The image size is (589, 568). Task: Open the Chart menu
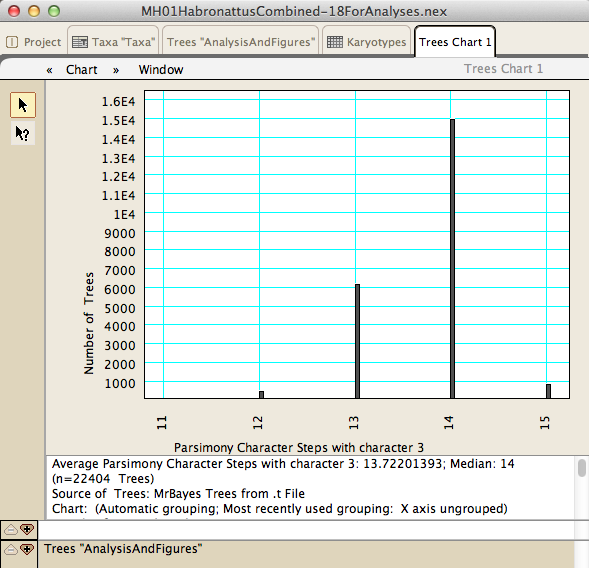click(x=82, y=70)
